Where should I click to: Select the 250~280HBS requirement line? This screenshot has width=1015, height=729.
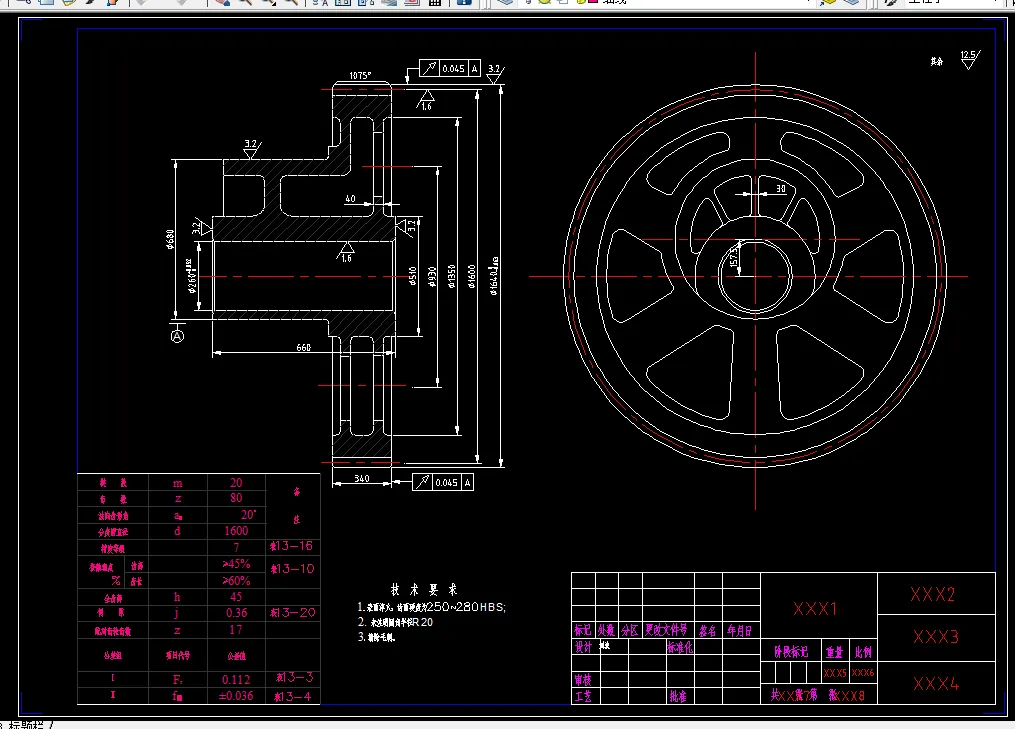click(x=432, y=607)
